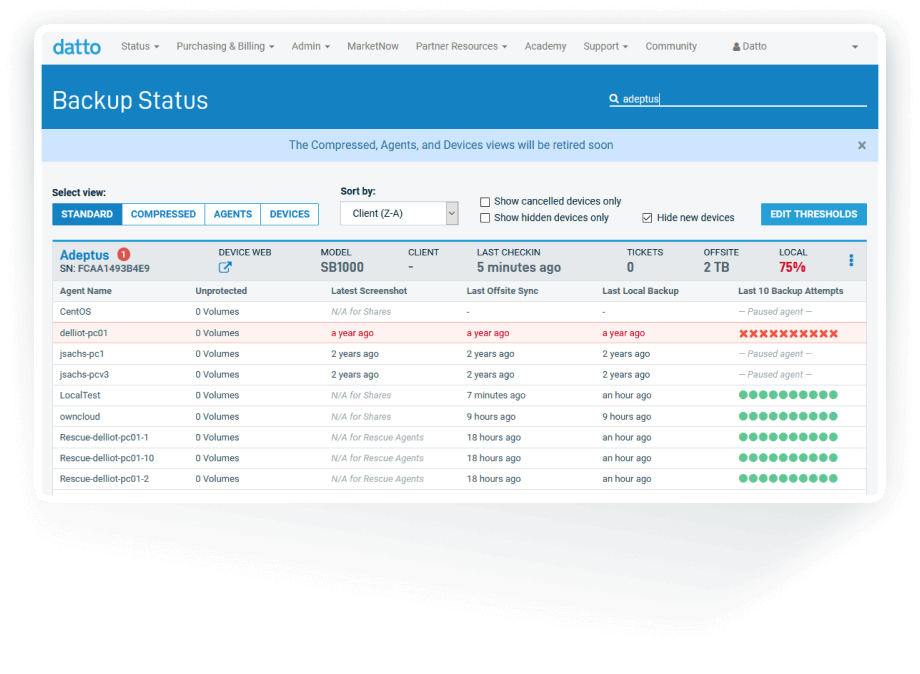Switch to the Devices view
920x674 pixels.
pos(289,214)
